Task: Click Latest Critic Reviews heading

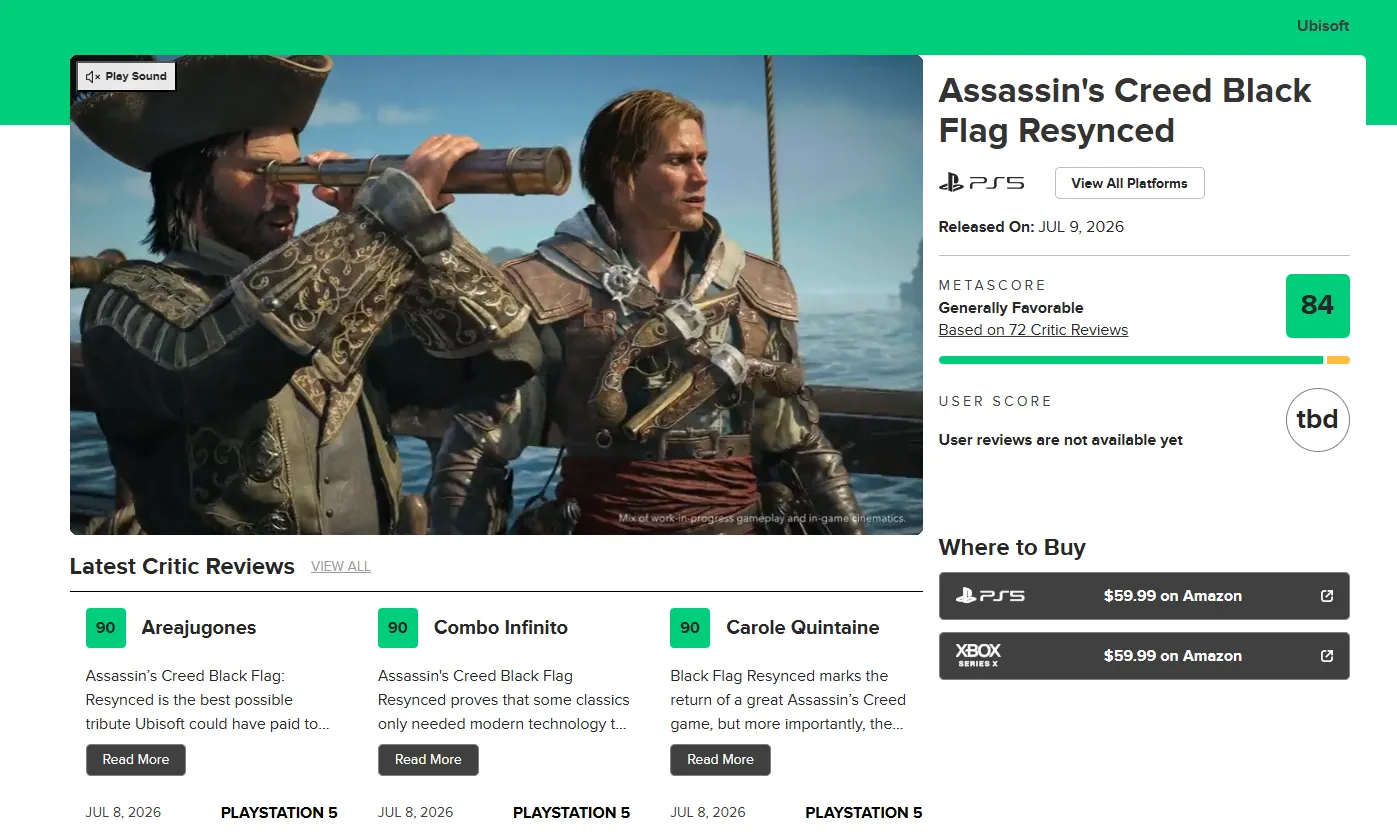Action: tap(182, 567)
